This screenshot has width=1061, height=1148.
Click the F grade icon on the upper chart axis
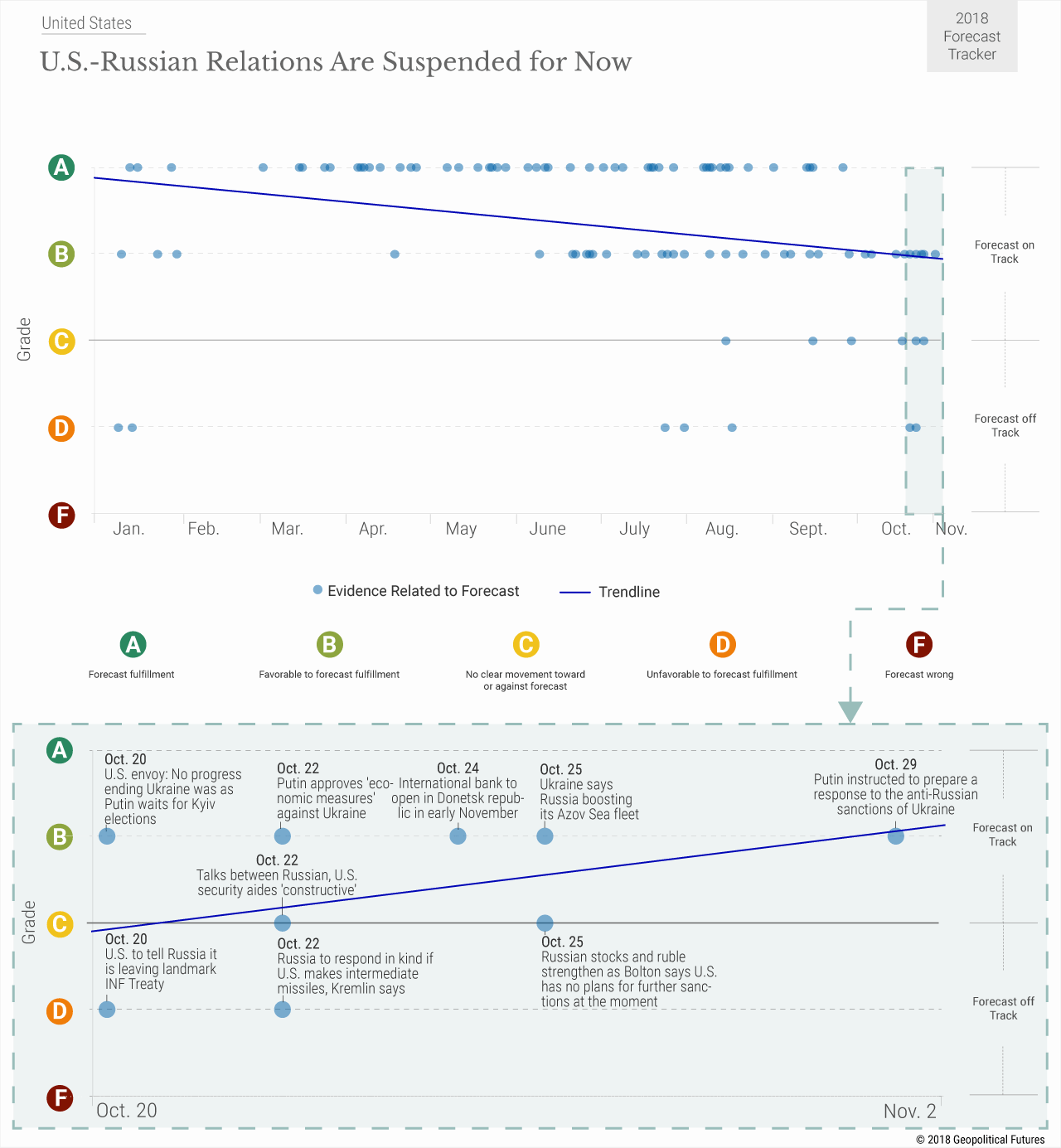pyautogui.click(x=61, y=515)
